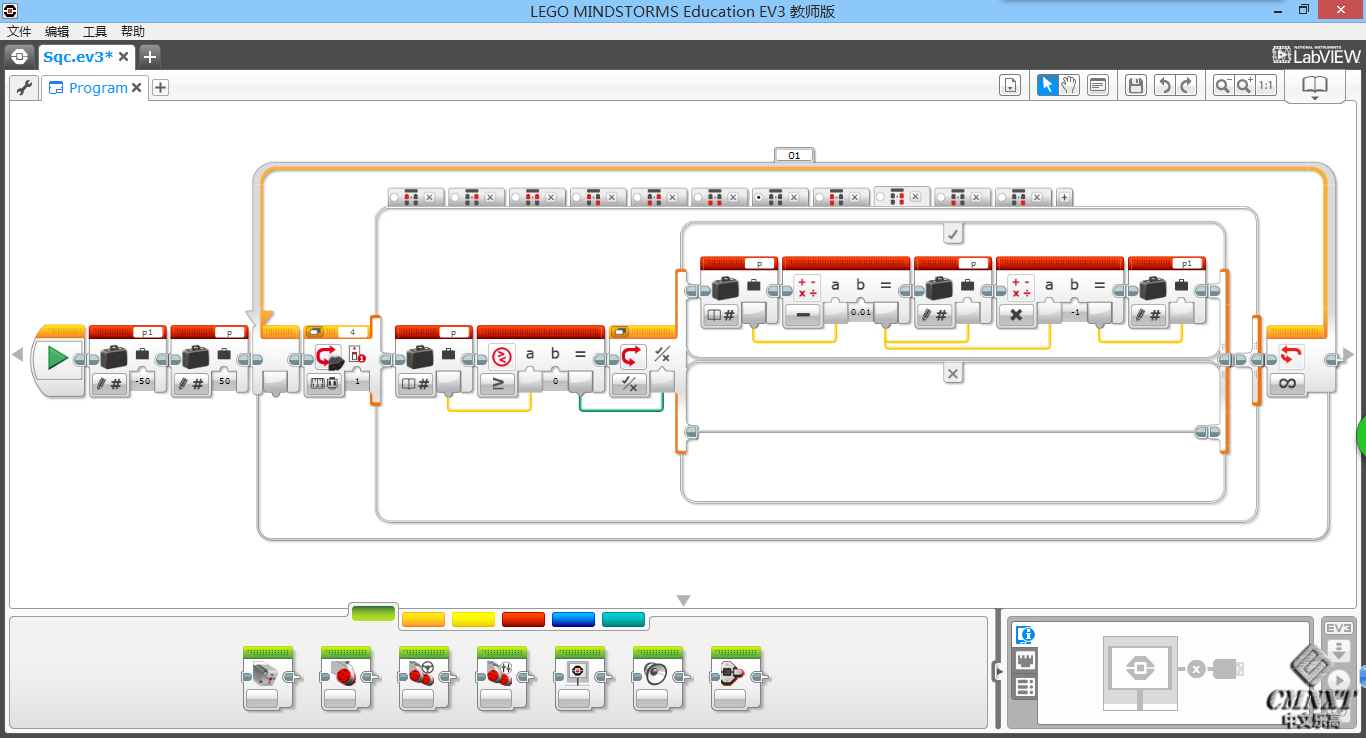Open Port View tab in hardware page
Screen dimensions: 1366x738
point(1025,661)
